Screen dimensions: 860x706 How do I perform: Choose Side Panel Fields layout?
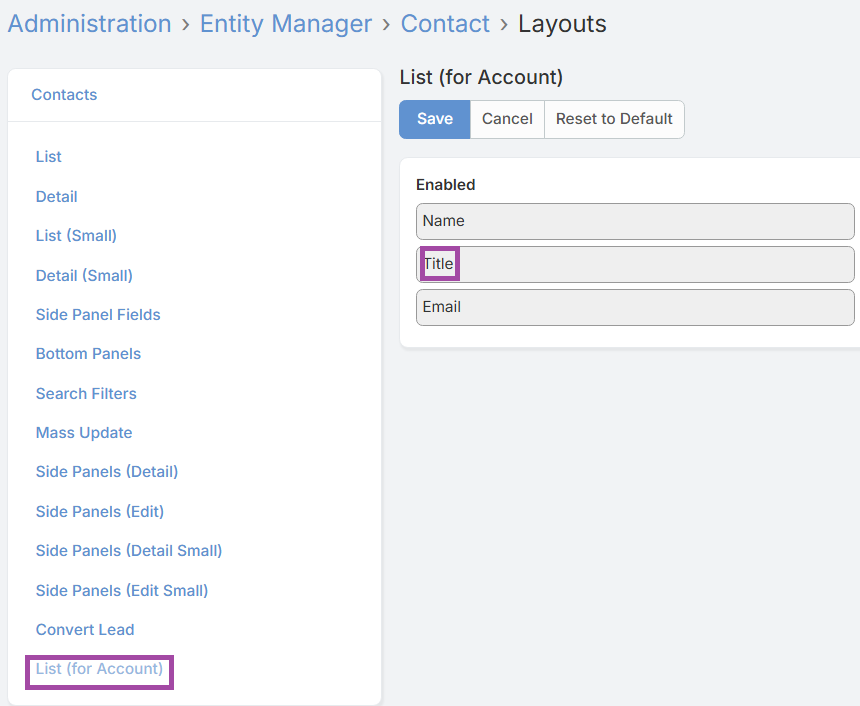click(98, 315)
